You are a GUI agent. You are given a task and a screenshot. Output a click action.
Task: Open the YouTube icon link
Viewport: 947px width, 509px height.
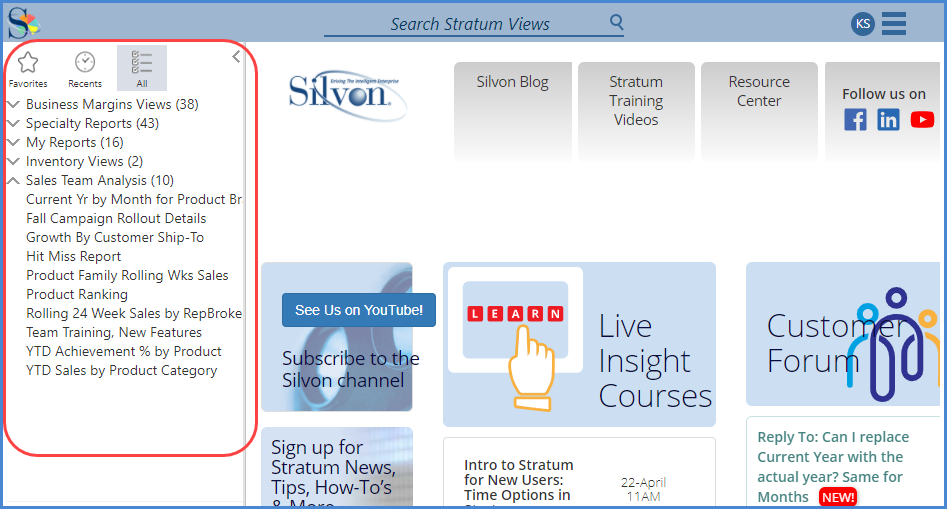coord(922,120)
